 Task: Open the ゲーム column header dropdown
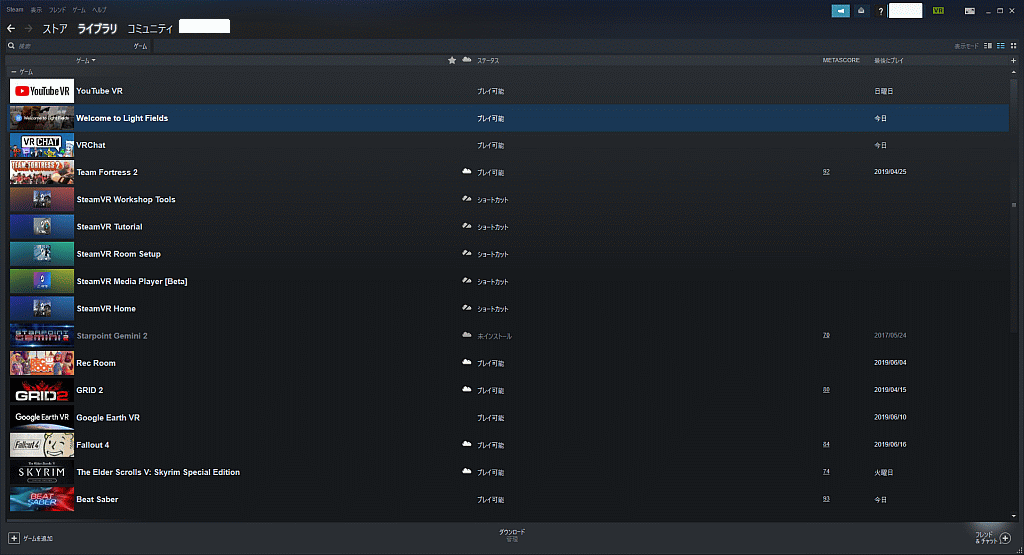(x=86, y=60)
